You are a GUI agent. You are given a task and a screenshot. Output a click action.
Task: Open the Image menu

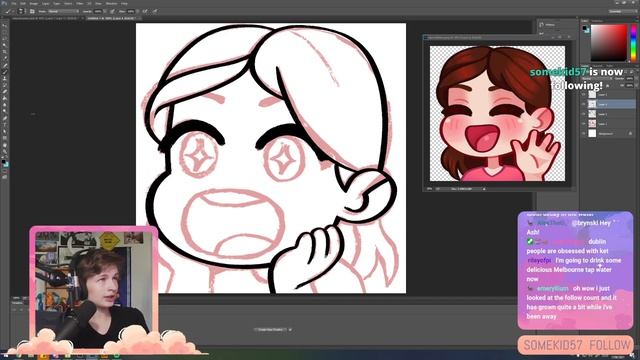(x=34, y=3)
